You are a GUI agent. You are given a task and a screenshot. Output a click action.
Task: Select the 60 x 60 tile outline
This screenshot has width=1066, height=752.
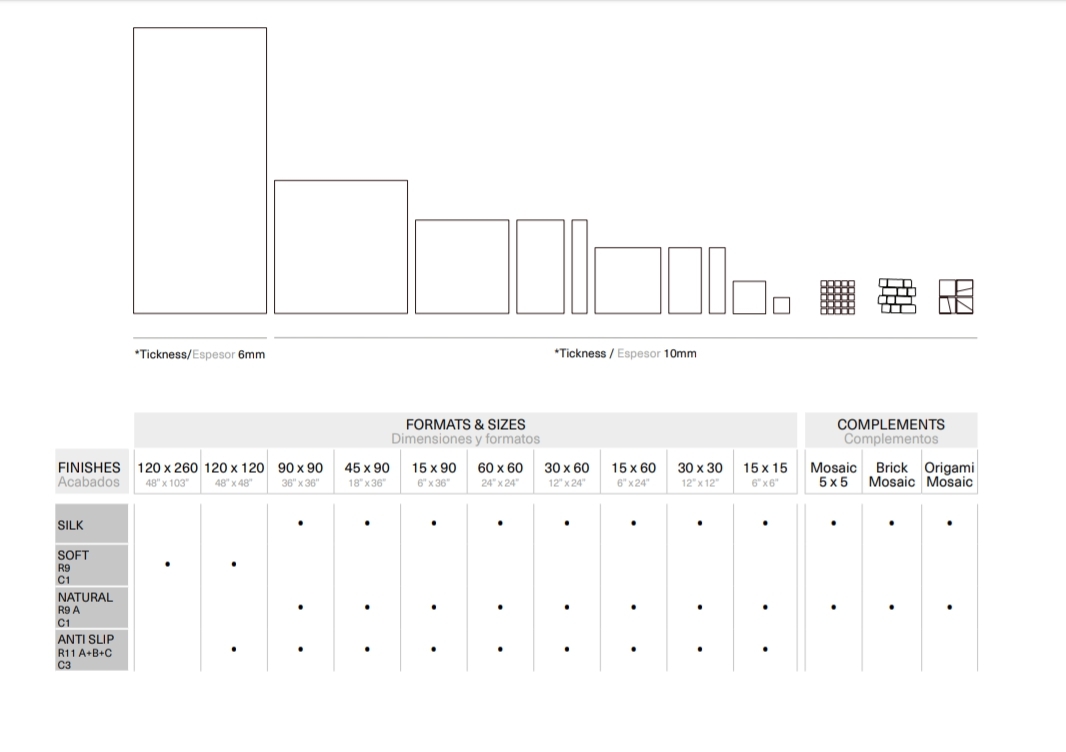click(x=628, y=280)
